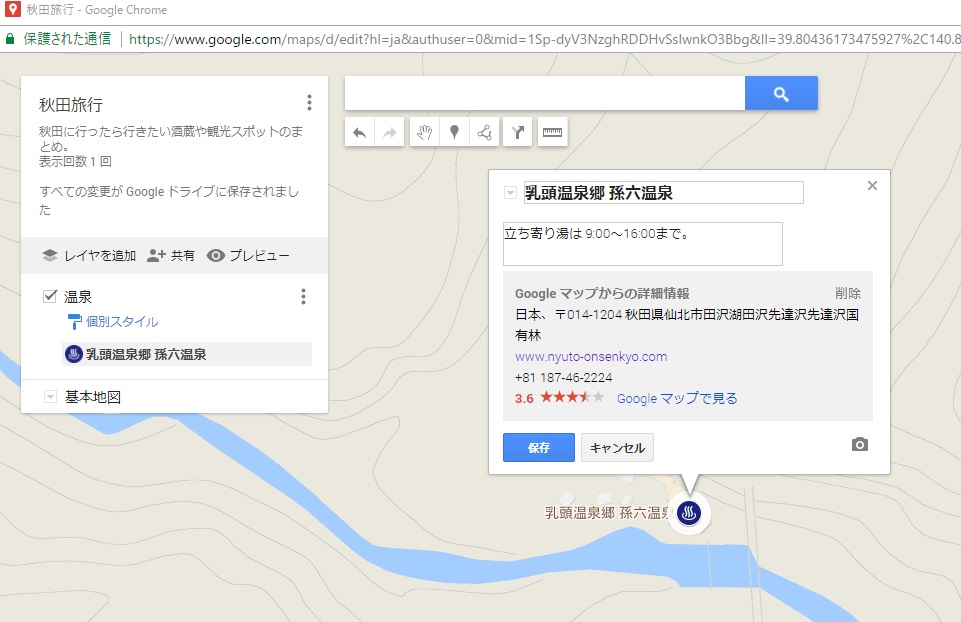The image size is (961, 622).
Task: Open www.nyuto-onsenkyo.com link
Action: [x=591, y=357]
